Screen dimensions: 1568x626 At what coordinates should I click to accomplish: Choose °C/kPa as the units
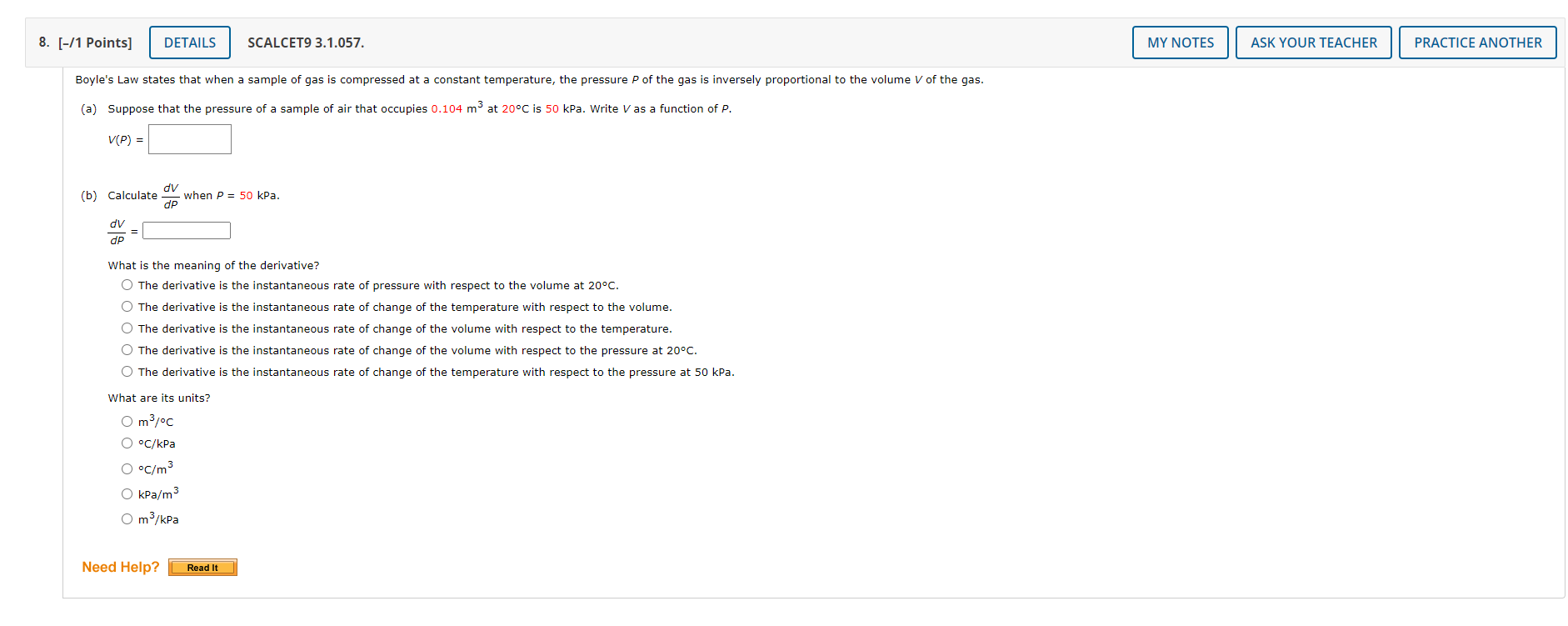[127, 443]
